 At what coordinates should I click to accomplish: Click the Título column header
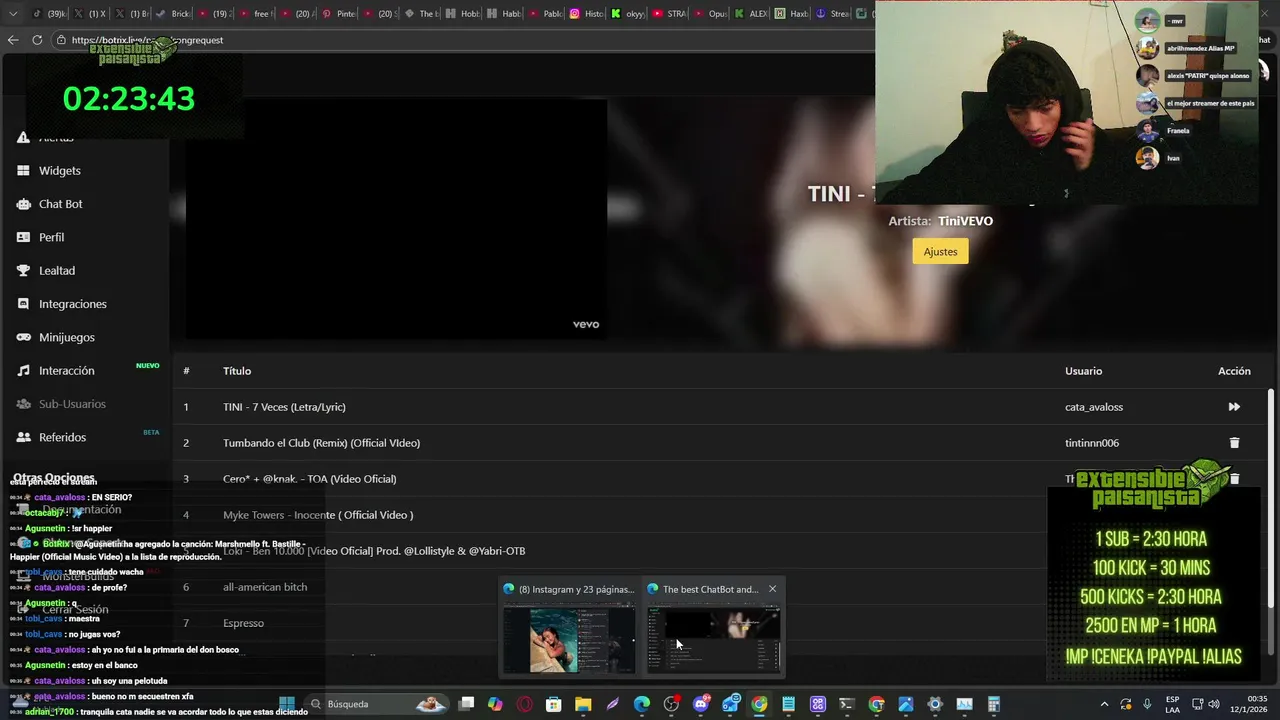[x=237, y=371]
